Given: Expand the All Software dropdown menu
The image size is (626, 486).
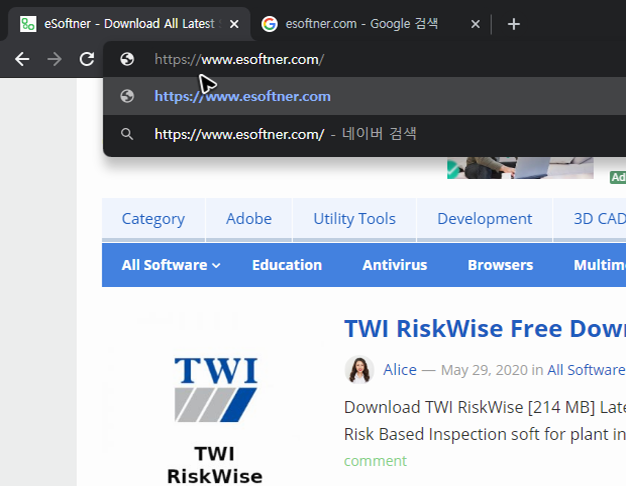Looking at the screenshot, I should point(171,265).
